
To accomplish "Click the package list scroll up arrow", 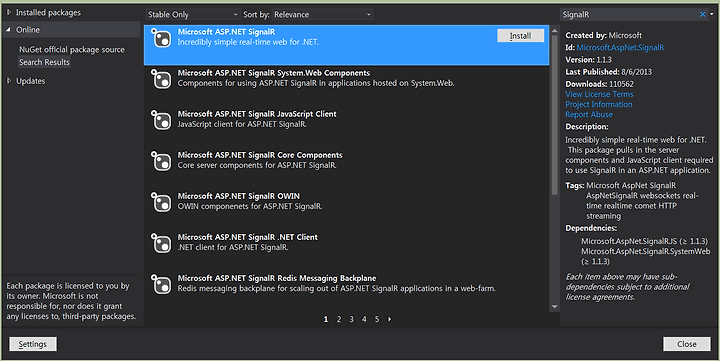I will (x=554, y=30).
